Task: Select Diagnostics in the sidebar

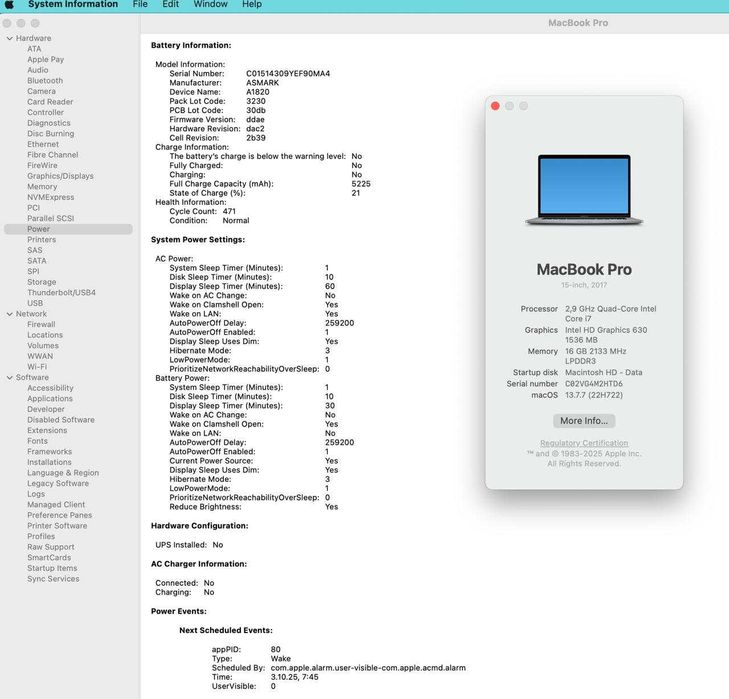Action: coord(49,123)
